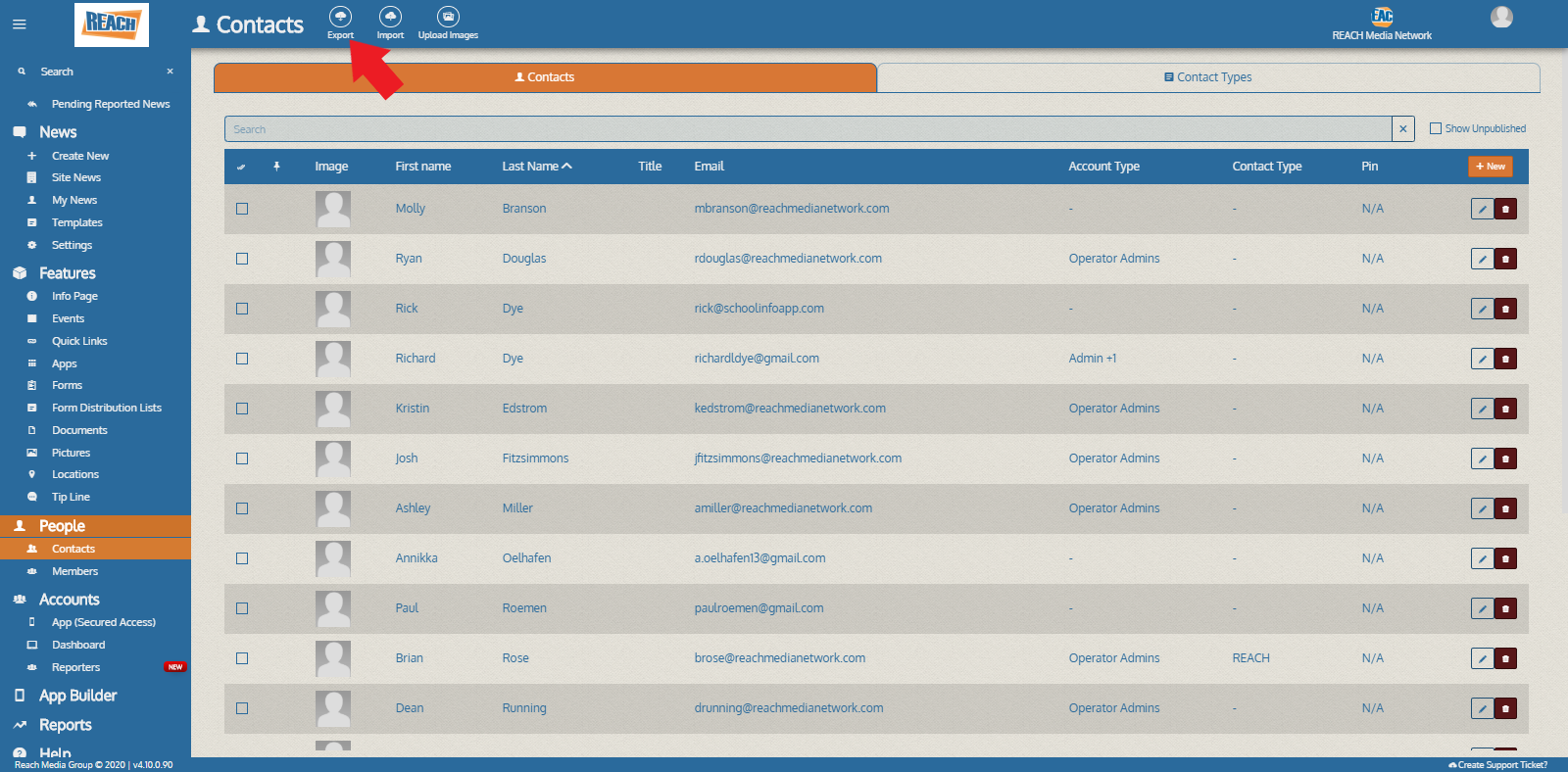The width and height of the screenshot is (1568, 772).
Task: Open Create Support Ticket link
Action: [1497, 765]
